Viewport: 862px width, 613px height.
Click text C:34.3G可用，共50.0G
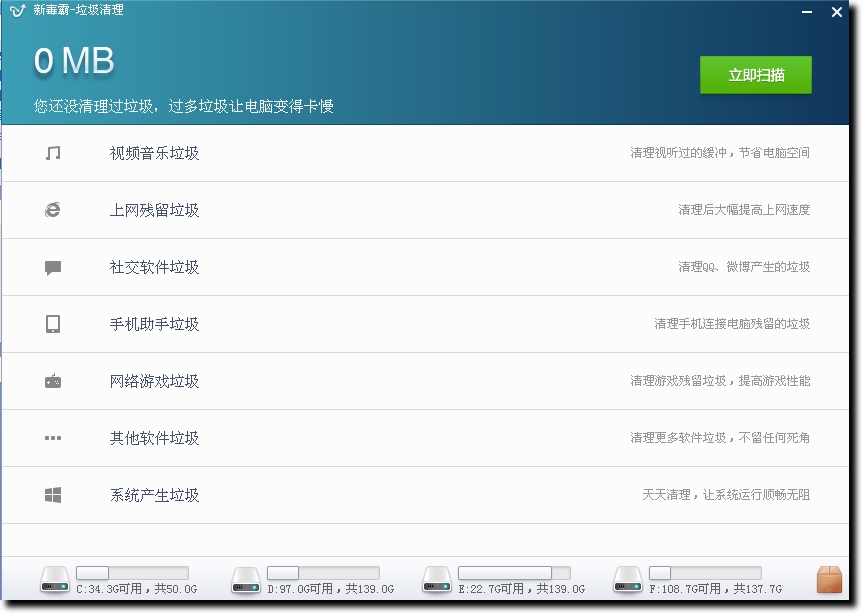tap(136, 589)
